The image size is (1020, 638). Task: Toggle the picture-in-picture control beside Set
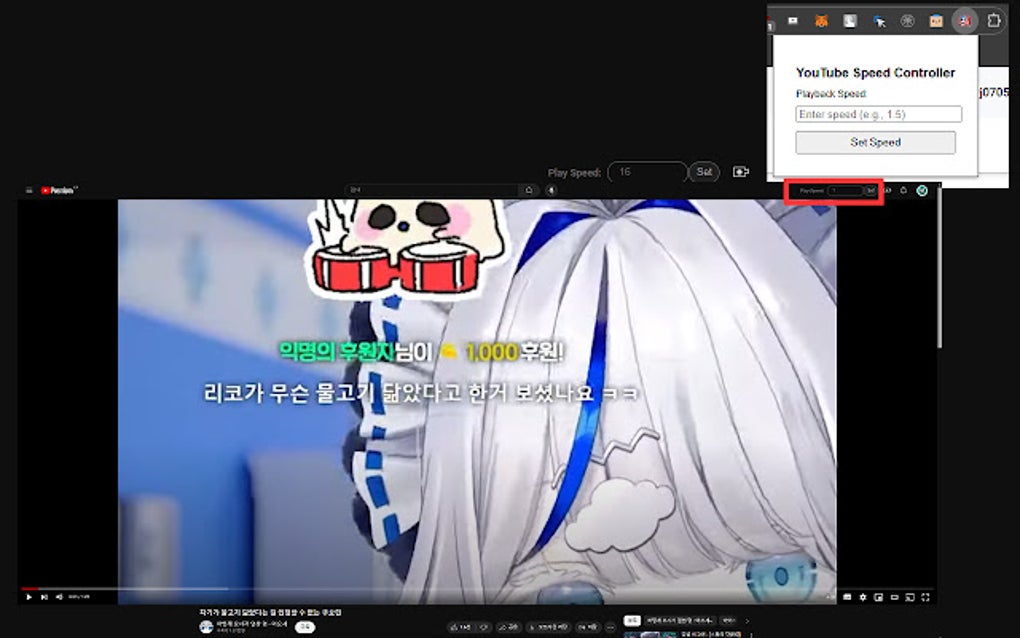739,172
